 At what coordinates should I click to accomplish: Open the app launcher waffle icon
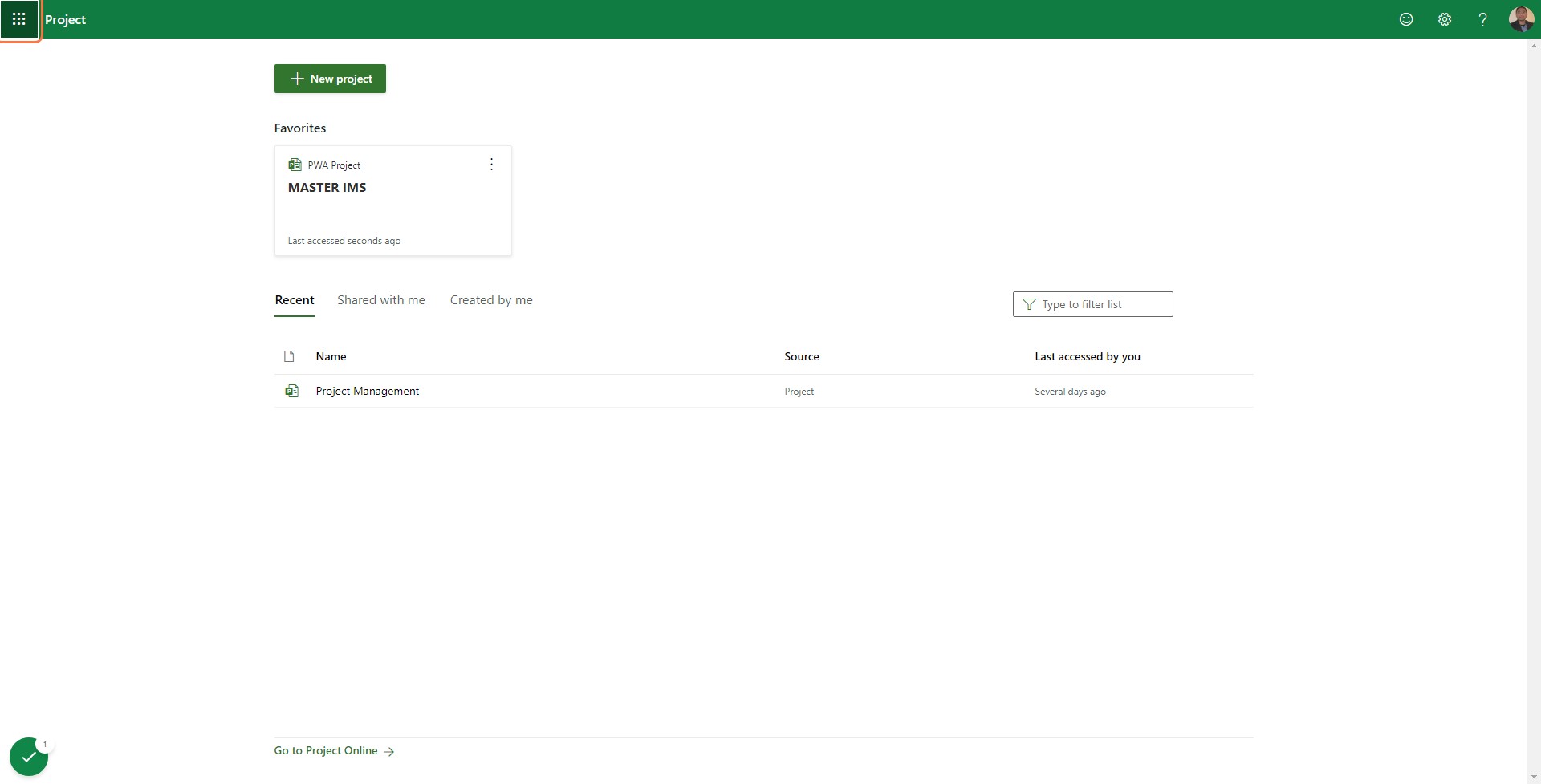(19, 19)
